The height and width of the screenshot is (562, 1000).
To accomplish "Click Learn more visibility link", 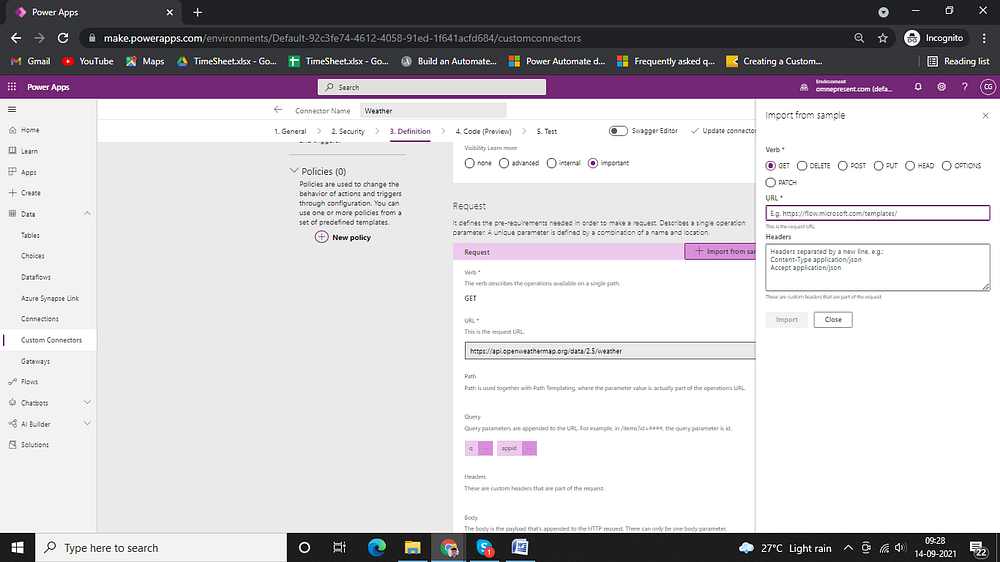I will click(503, 148).
